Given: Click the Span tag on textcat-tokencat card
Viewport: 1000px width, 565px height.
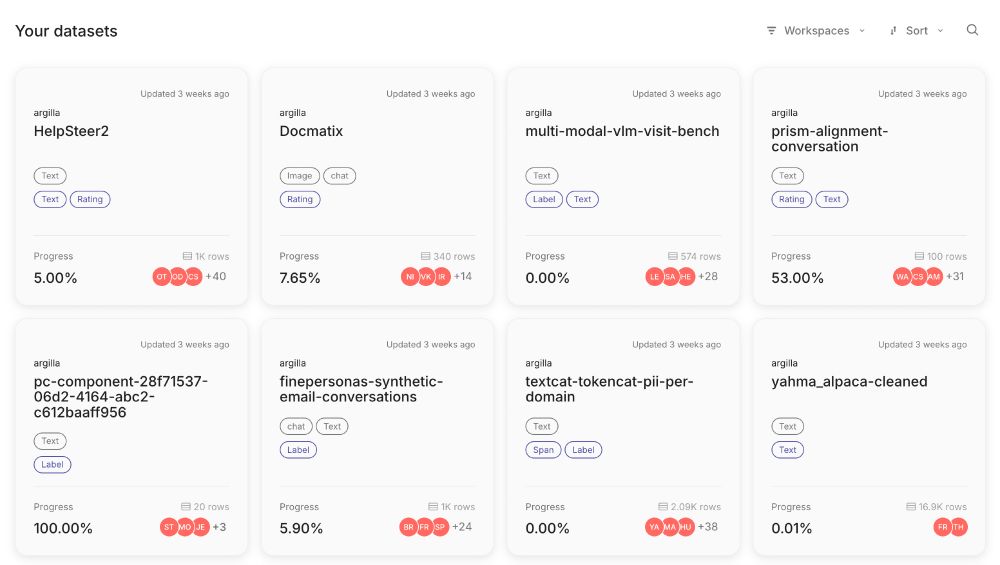Looking at the screenshot, I should [x=543, y=450].
